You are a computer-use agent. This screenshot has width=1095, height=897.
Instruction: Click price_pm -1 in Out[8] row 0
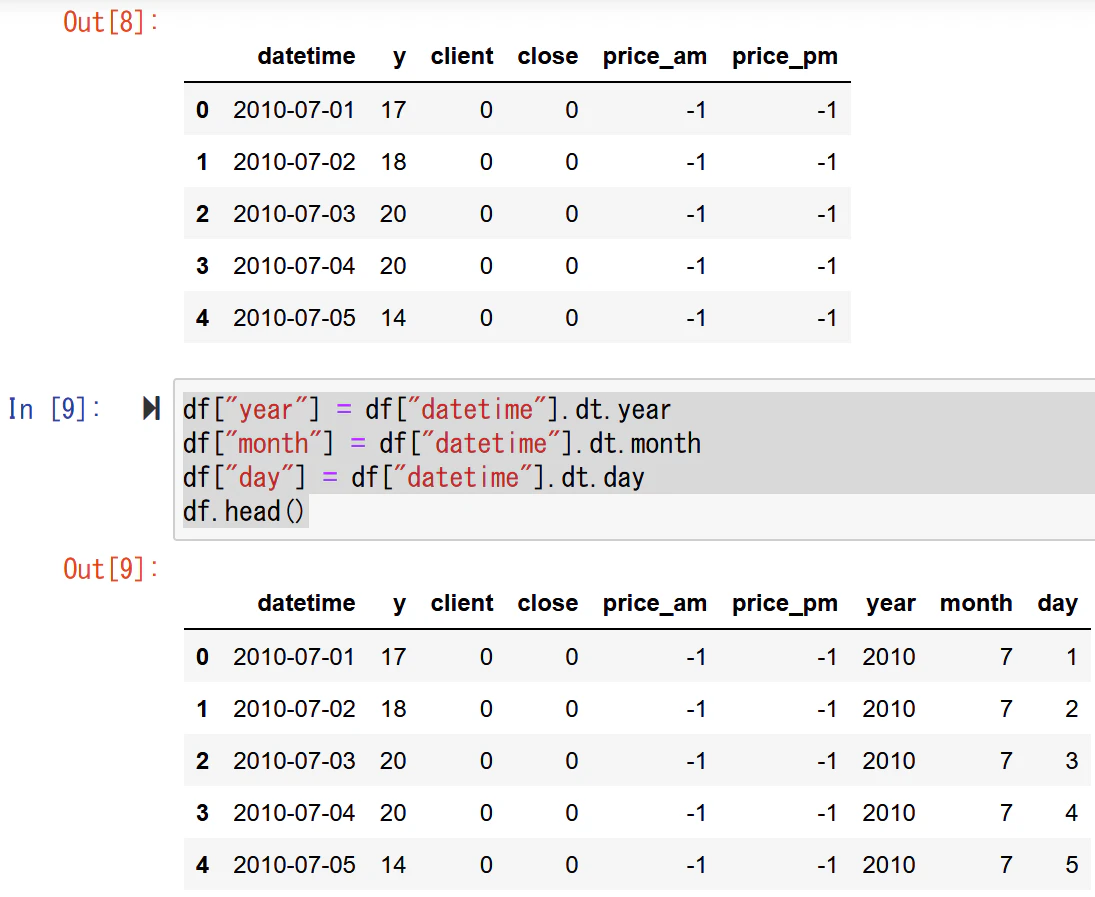point(827,110)
